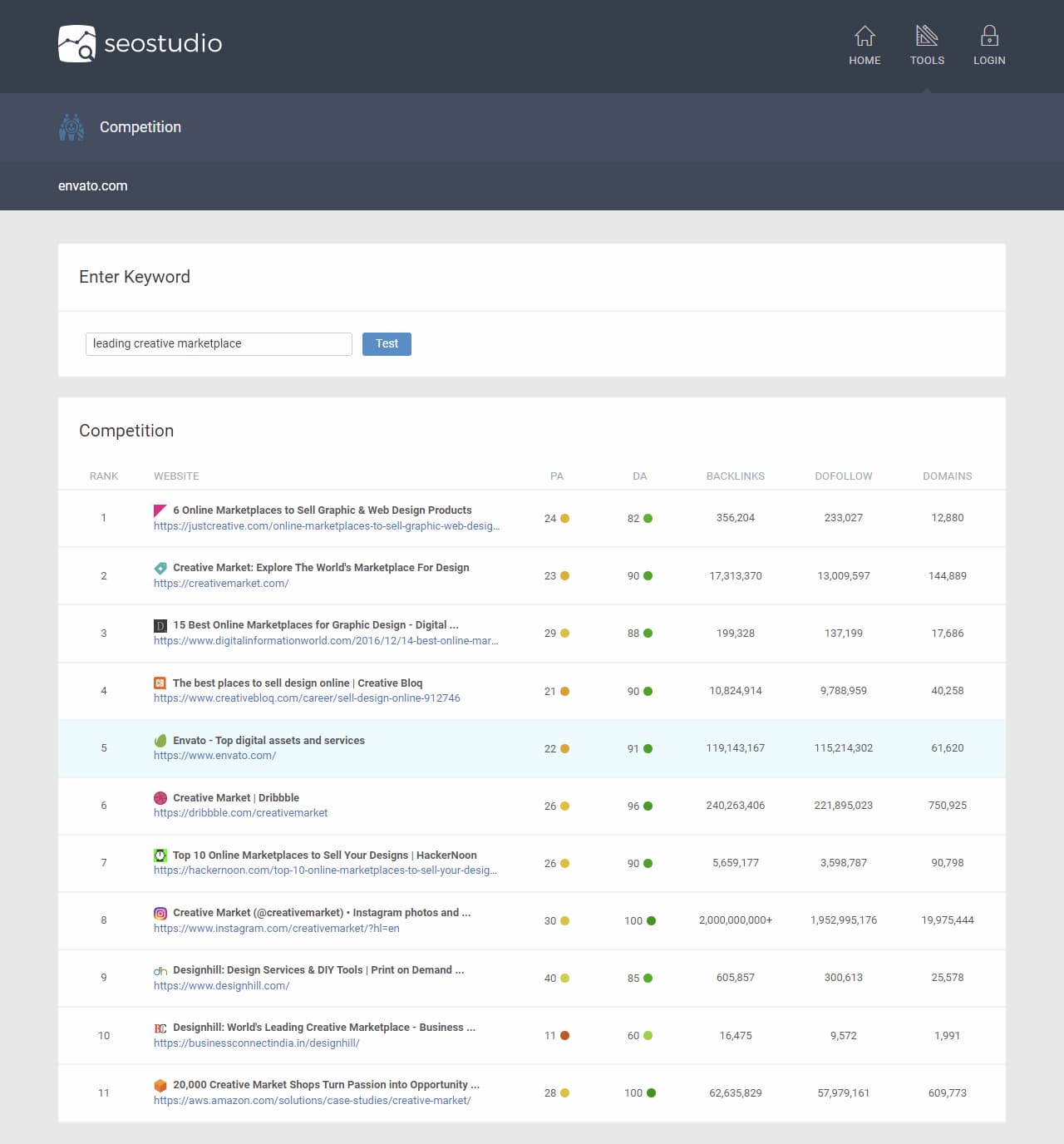Click the Designhill favicon in rank 9

pyautogui.click(x=160, y=970)
